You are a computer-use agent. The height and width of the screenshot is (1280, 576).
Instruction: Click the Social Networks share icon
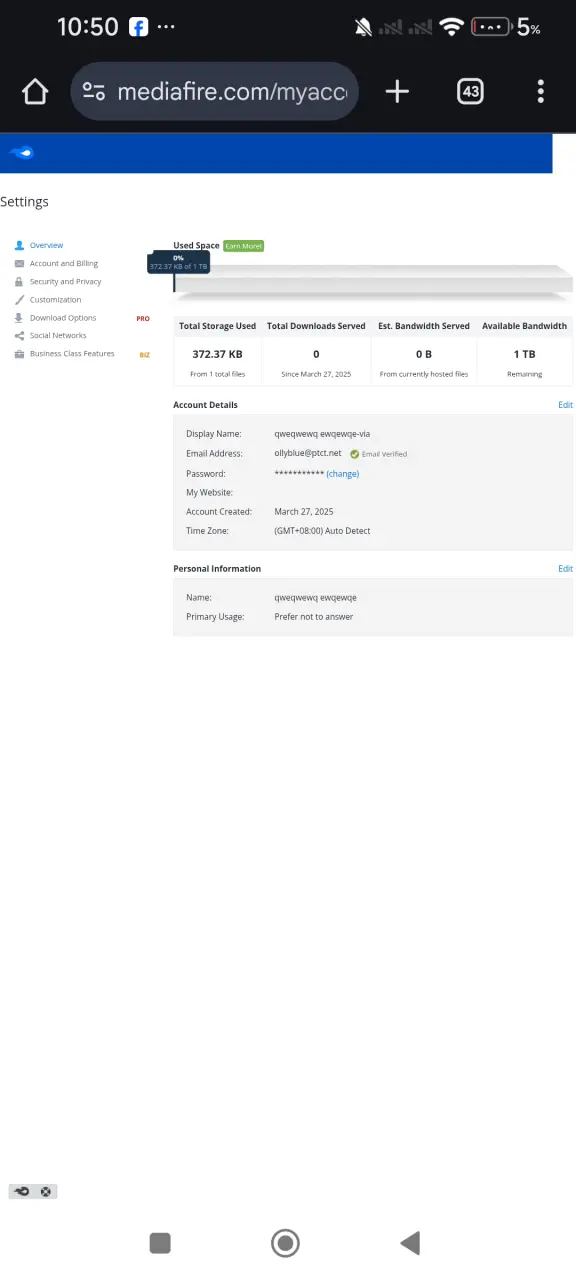[19, 335]
